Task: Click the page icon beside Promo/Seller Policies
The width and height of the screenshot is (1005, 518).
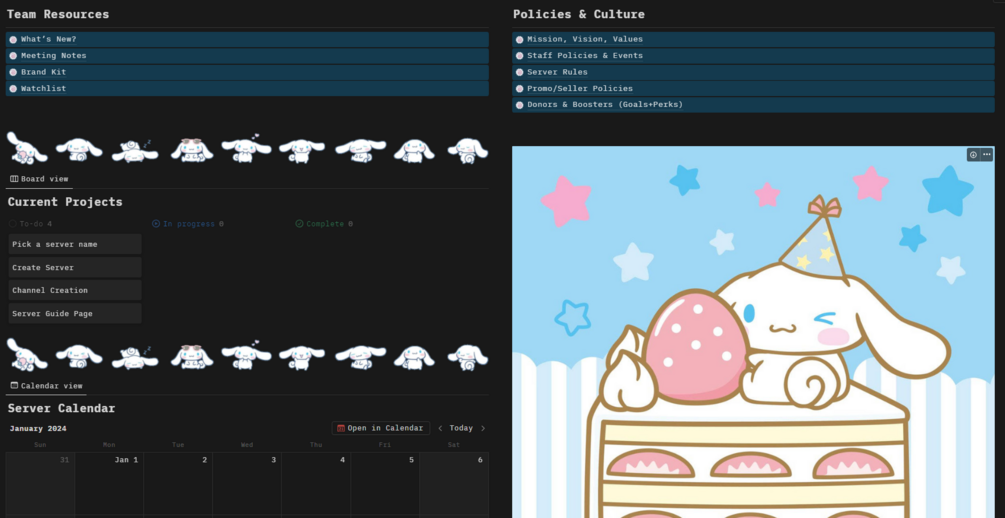Action: click(520, 88)
